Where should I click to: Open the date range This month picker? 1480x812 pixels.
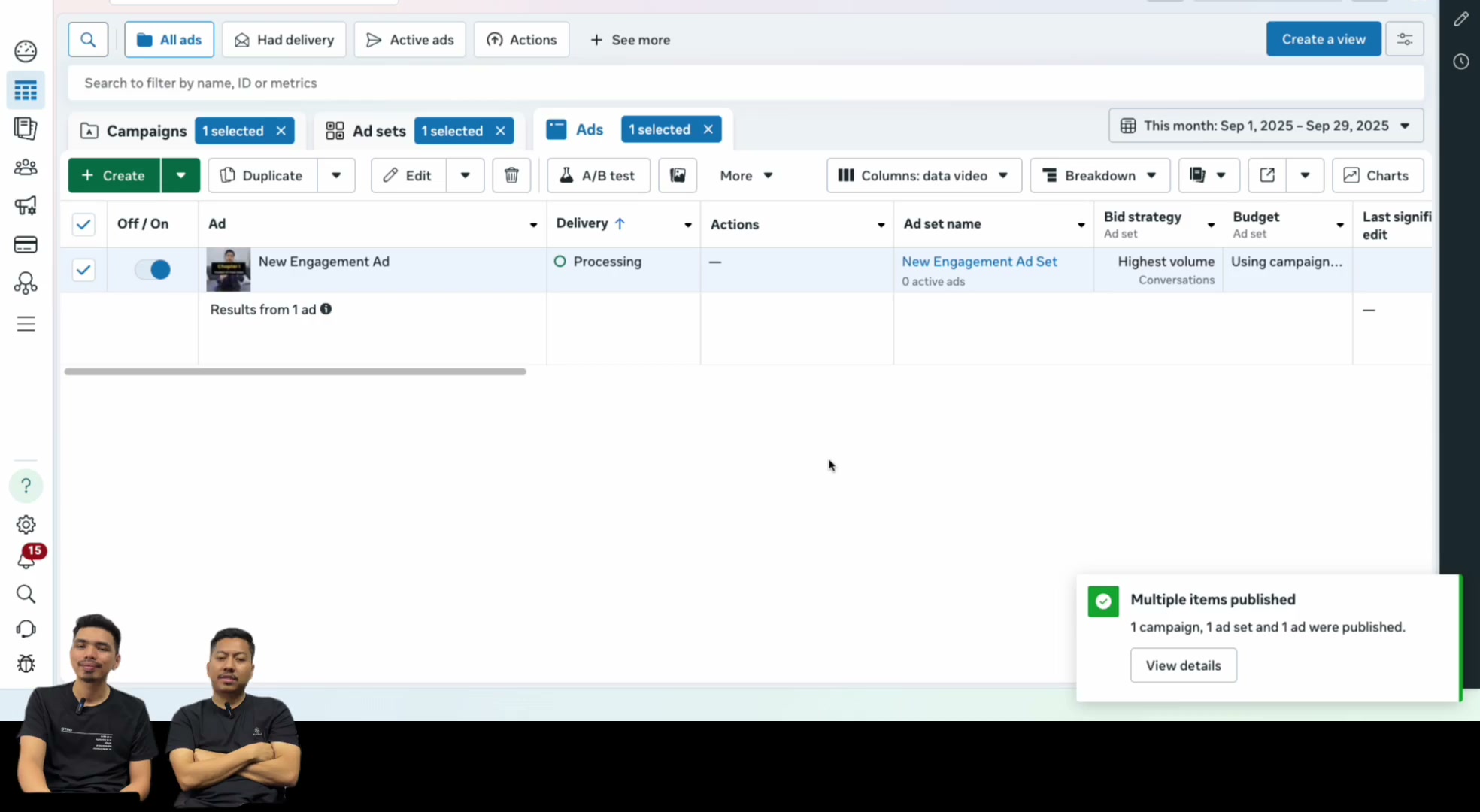tap(1266, 126)
